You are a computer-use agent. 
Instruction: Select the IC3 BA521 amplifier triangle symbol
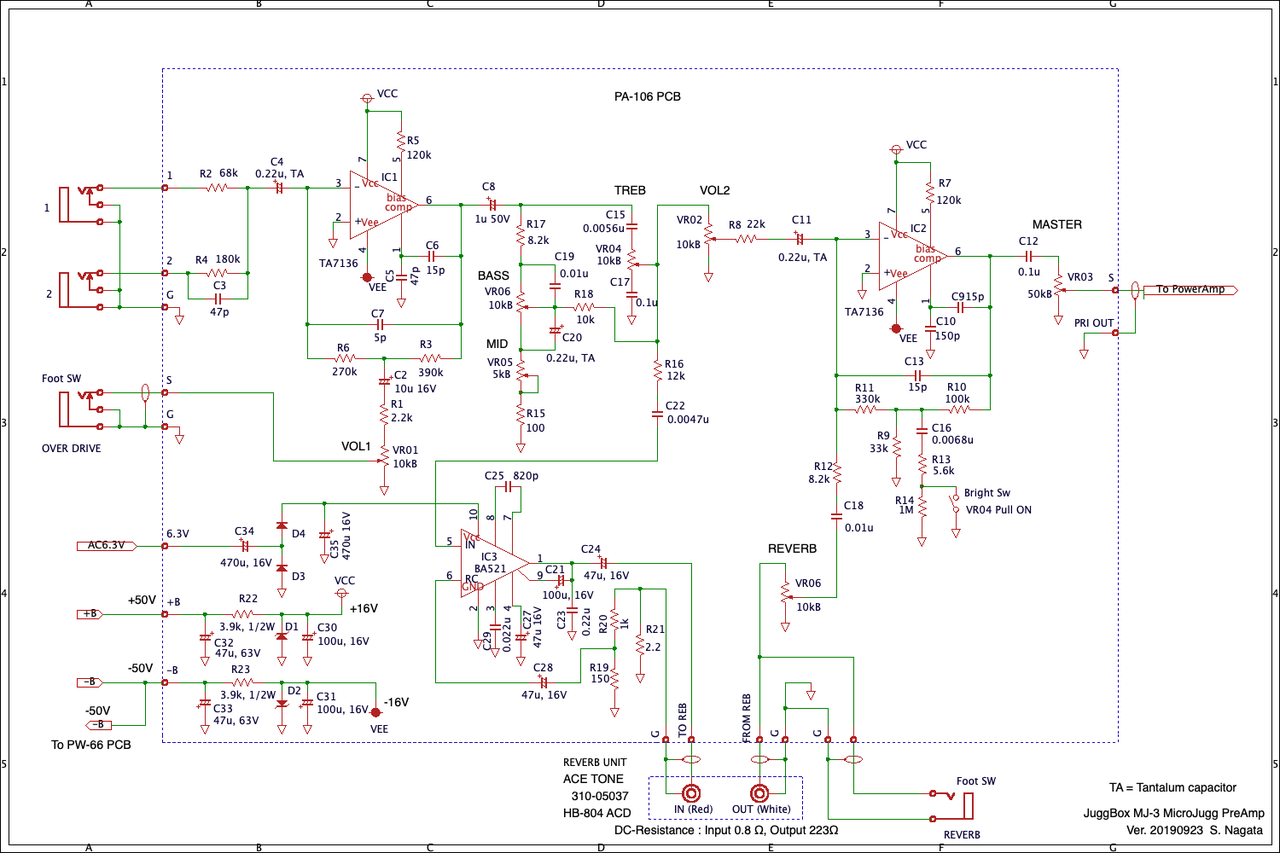495,562
